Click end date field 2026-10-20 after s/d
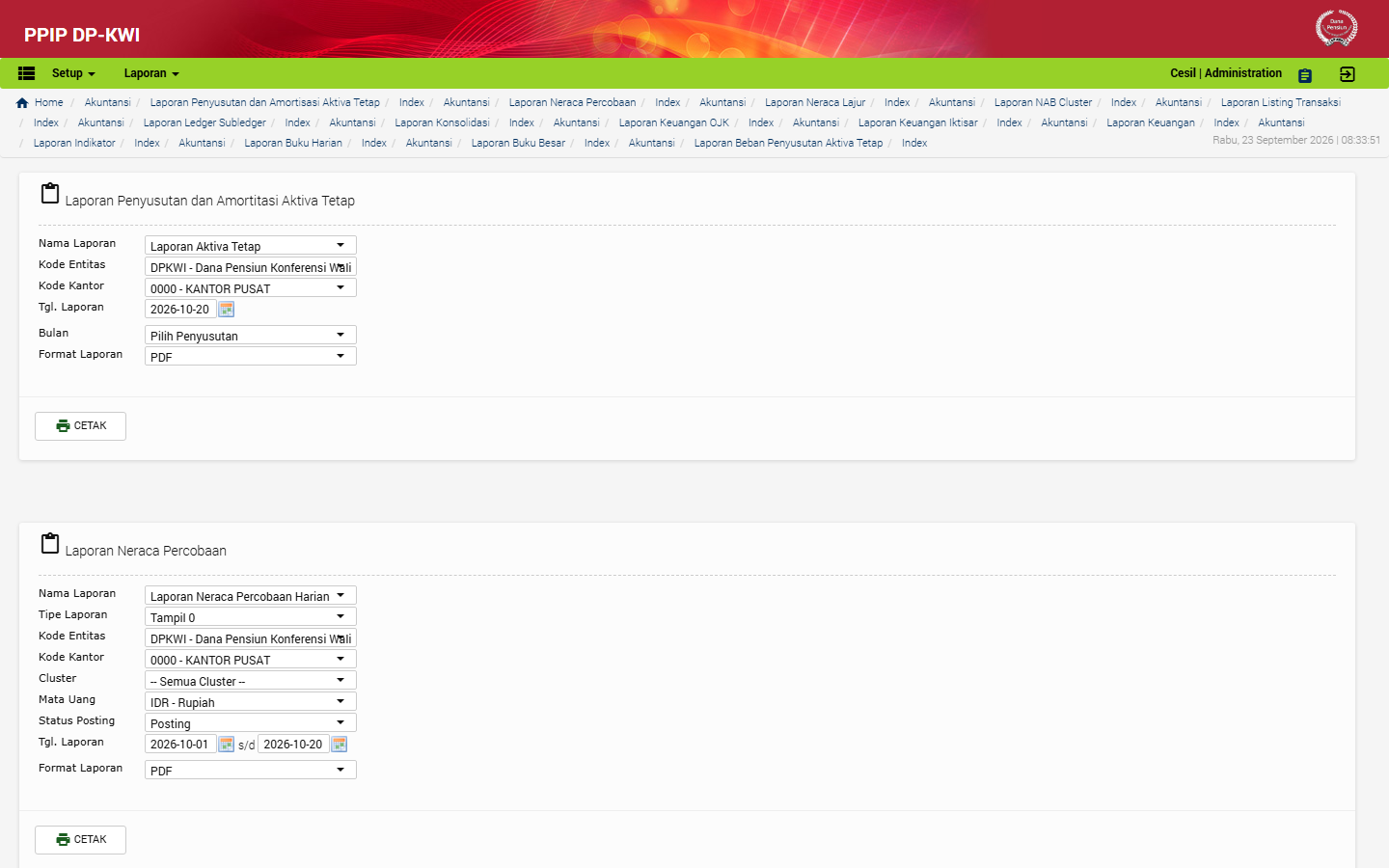This screenshot has height=868, width=1389. (x=293, y=745)
